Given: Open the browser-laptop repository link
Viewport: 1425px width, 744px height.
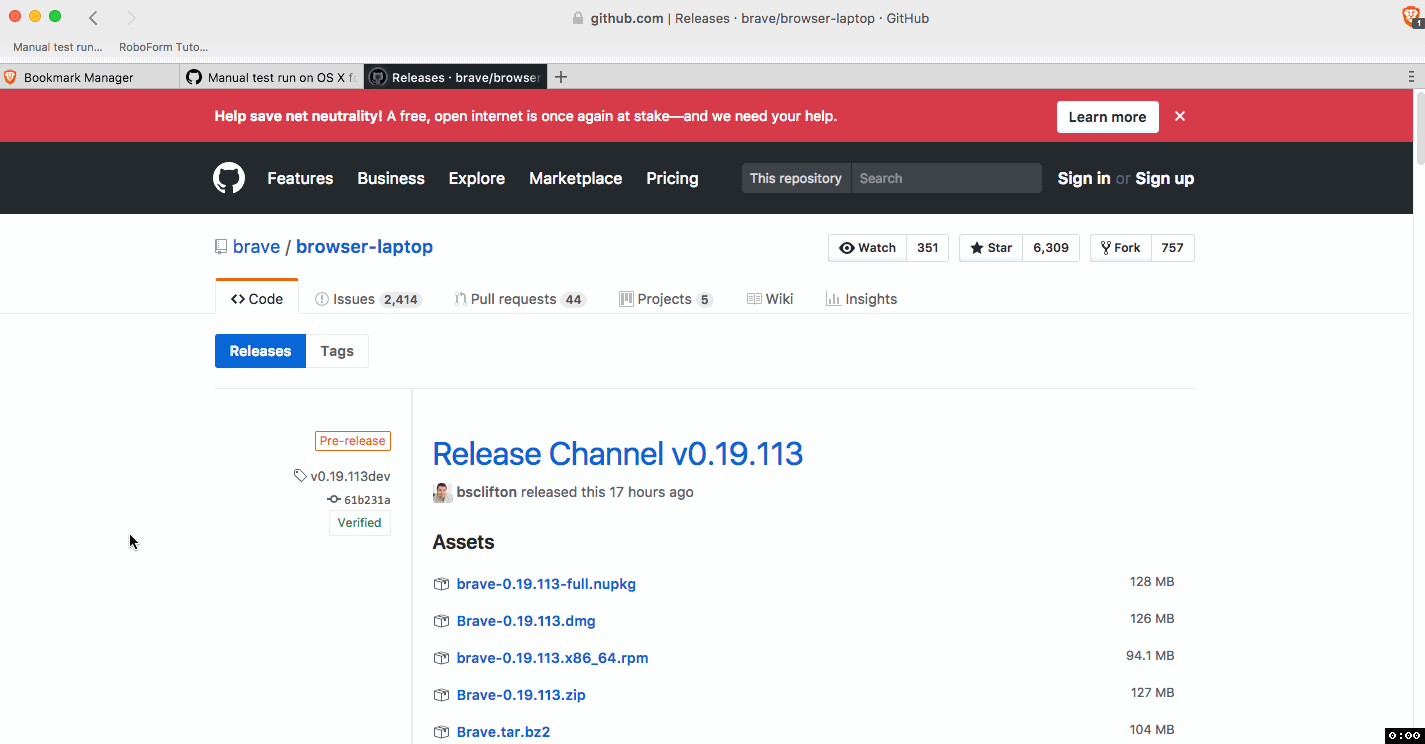Looking at the screenshot, I should point(364,247).
